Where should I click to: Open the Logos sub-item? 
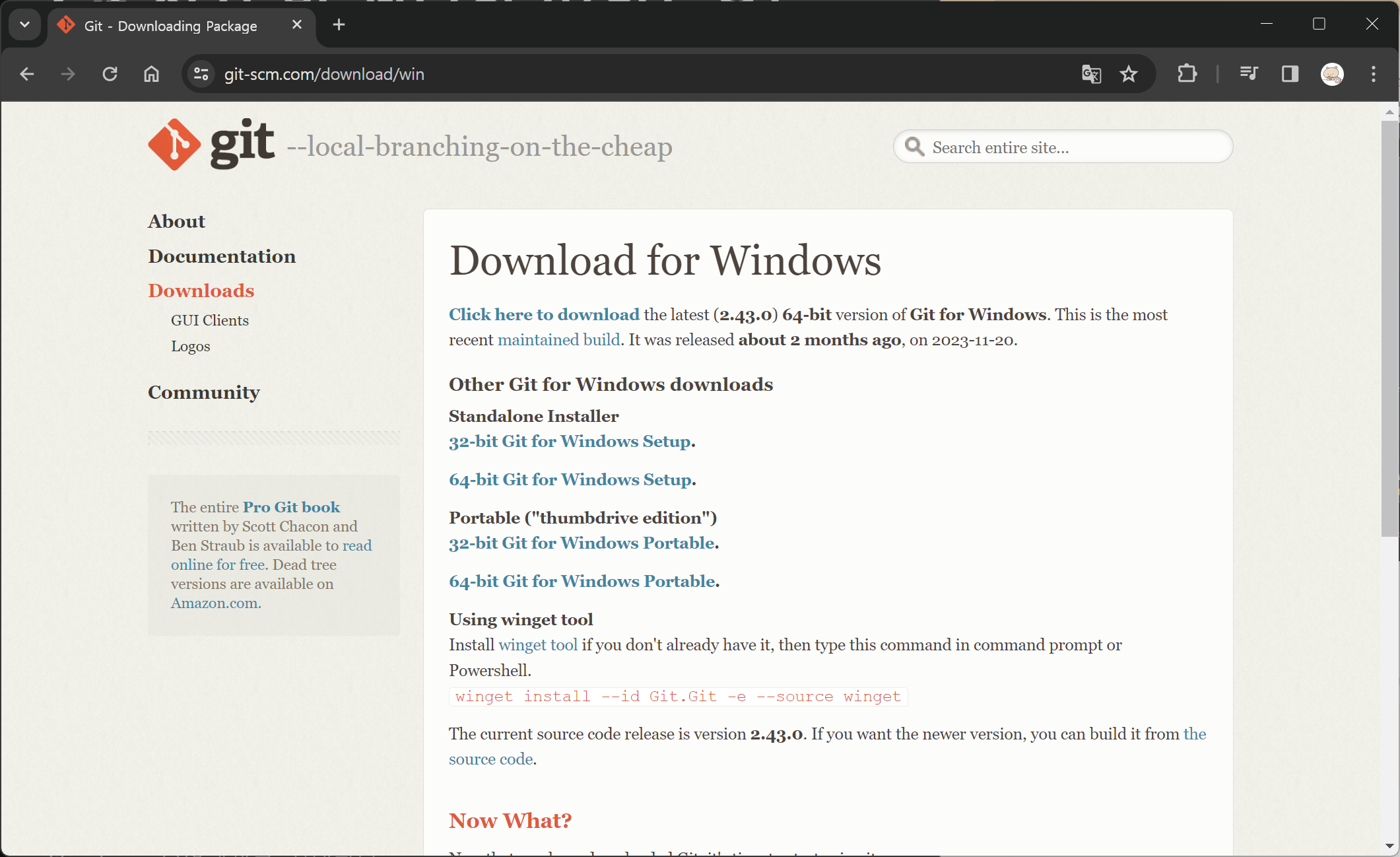point(190,346)
